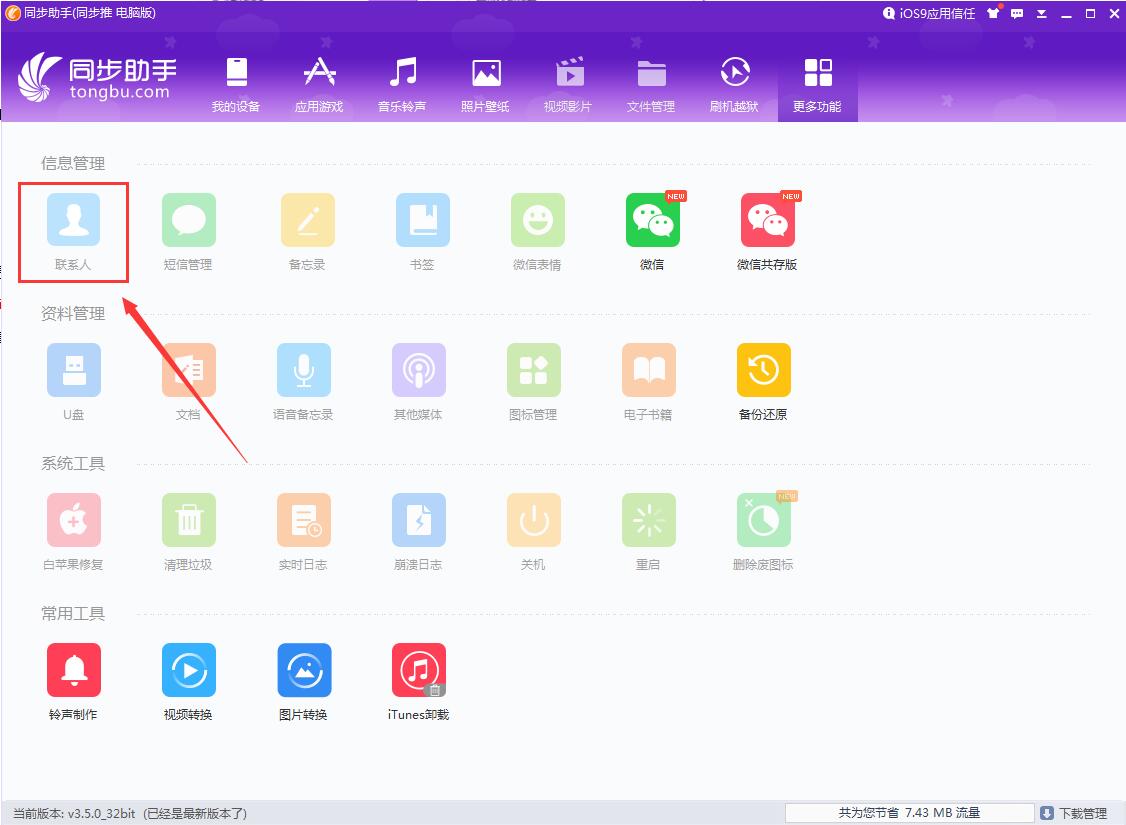Image resolution: width=1126 pixels, height=825 pixels.
Task: Select the 图标管理 icon manager
Action: 533,370
